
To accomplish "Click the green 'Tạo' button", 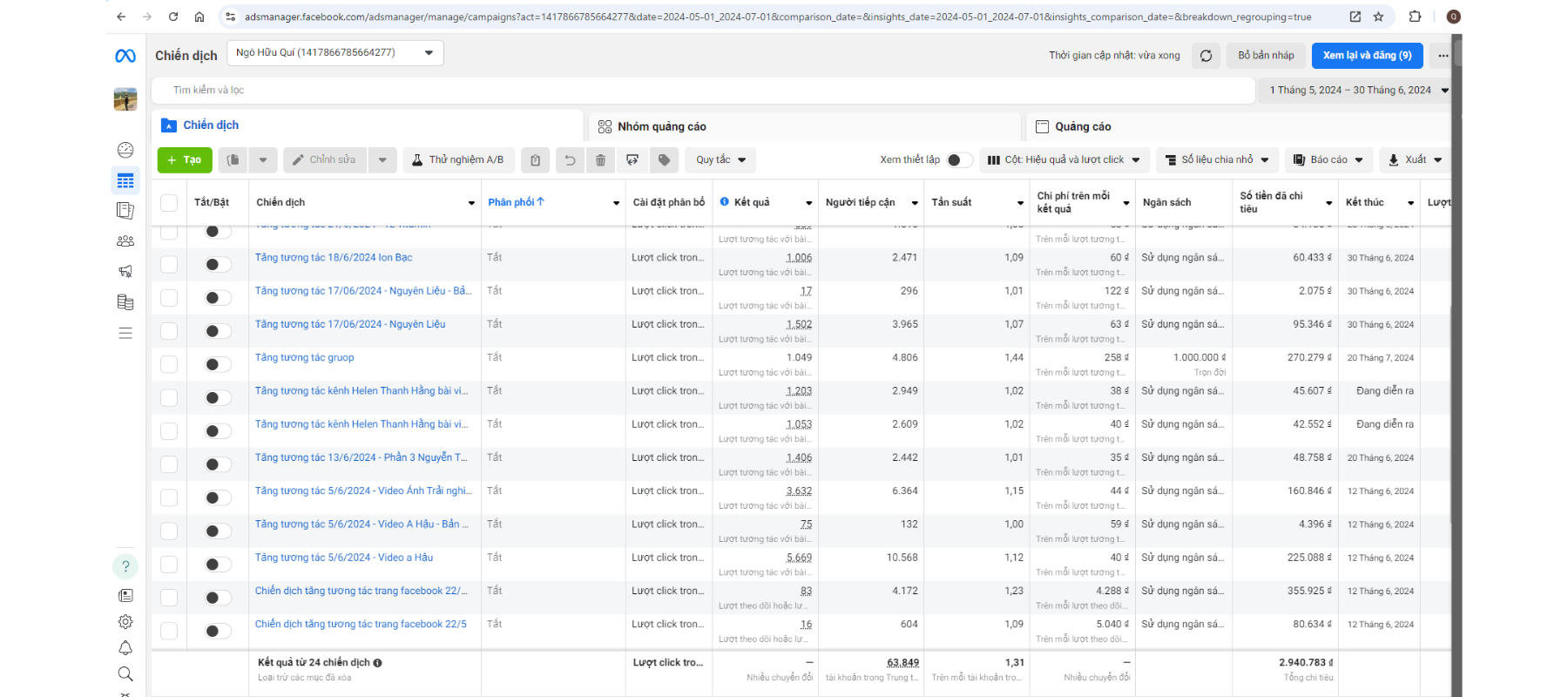I will pyautogui.click(x=184, y=160).
